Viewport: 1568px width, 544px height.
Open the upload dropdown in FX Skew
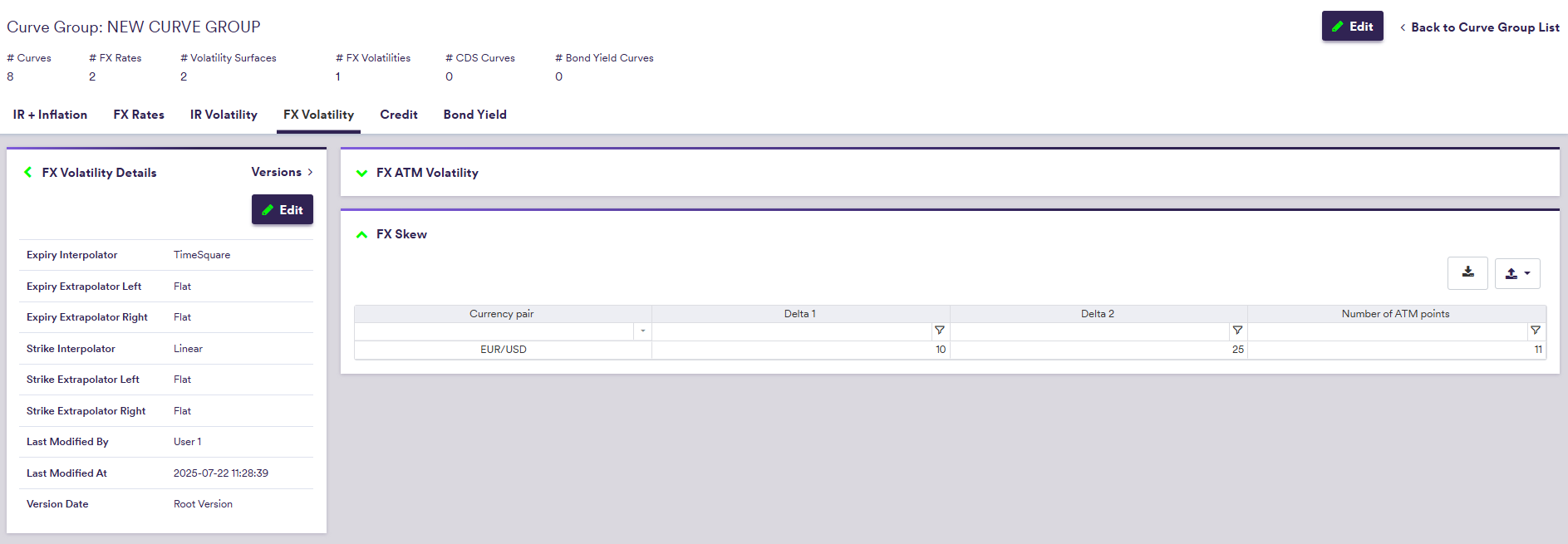click(x=1517, y=273)
